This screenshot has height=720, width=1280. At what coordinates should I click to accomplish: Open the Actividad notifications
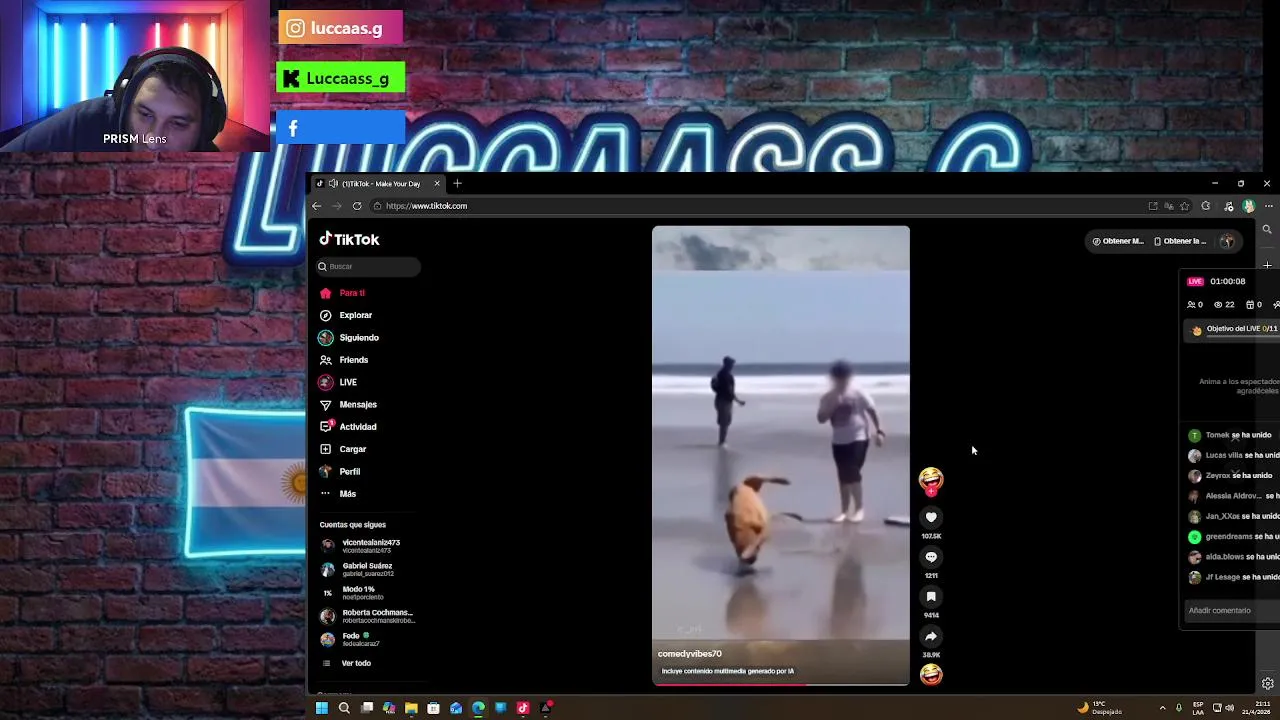[x=348, y=427]
